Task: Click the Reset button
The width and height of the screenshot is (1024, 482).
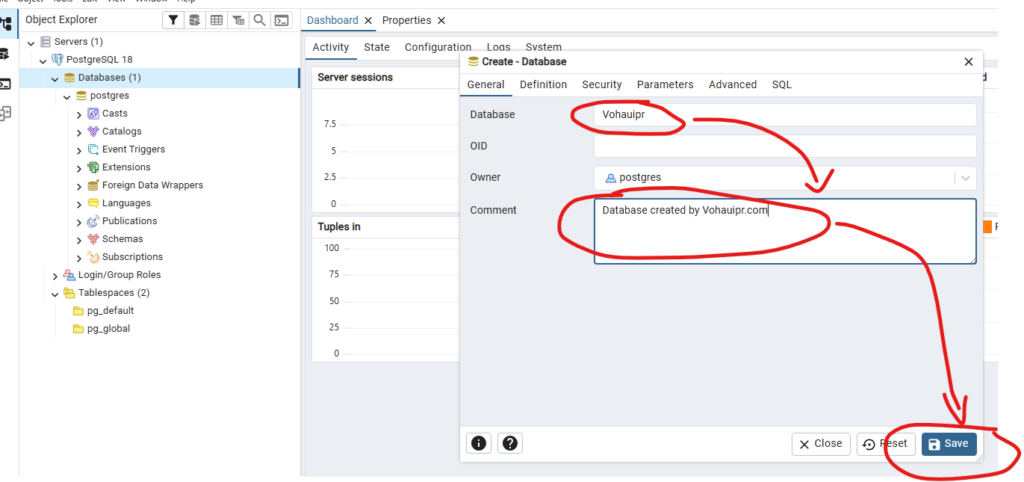Action: [x=884, y=444]
